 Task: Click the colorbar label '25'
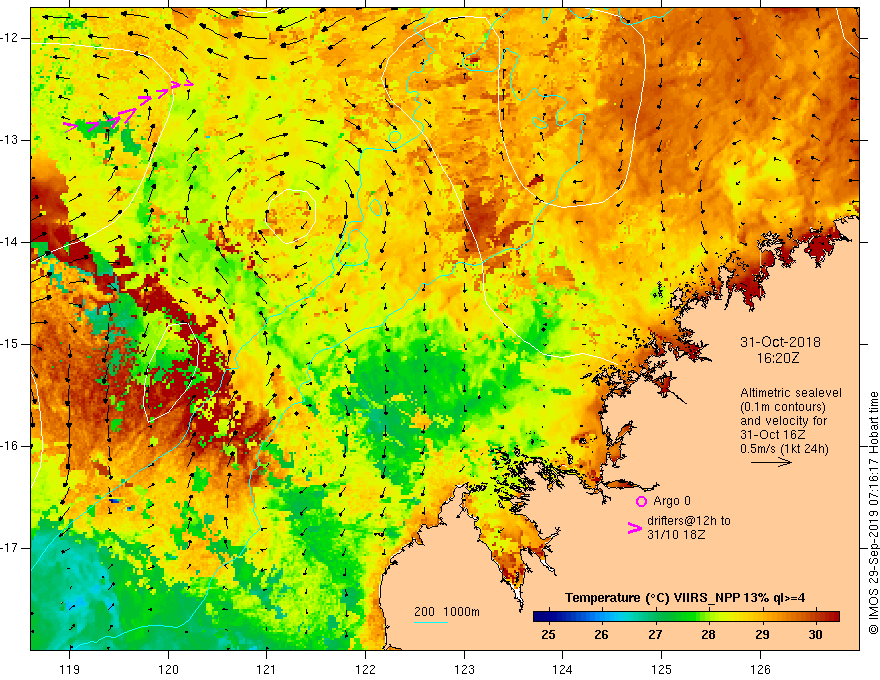(x=548, y=635)
